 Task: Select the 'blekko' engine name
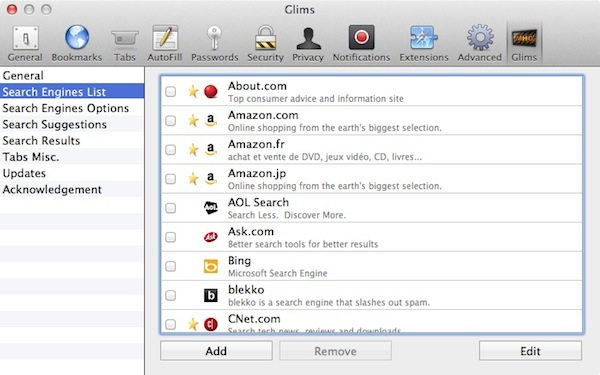coord(246,290)
